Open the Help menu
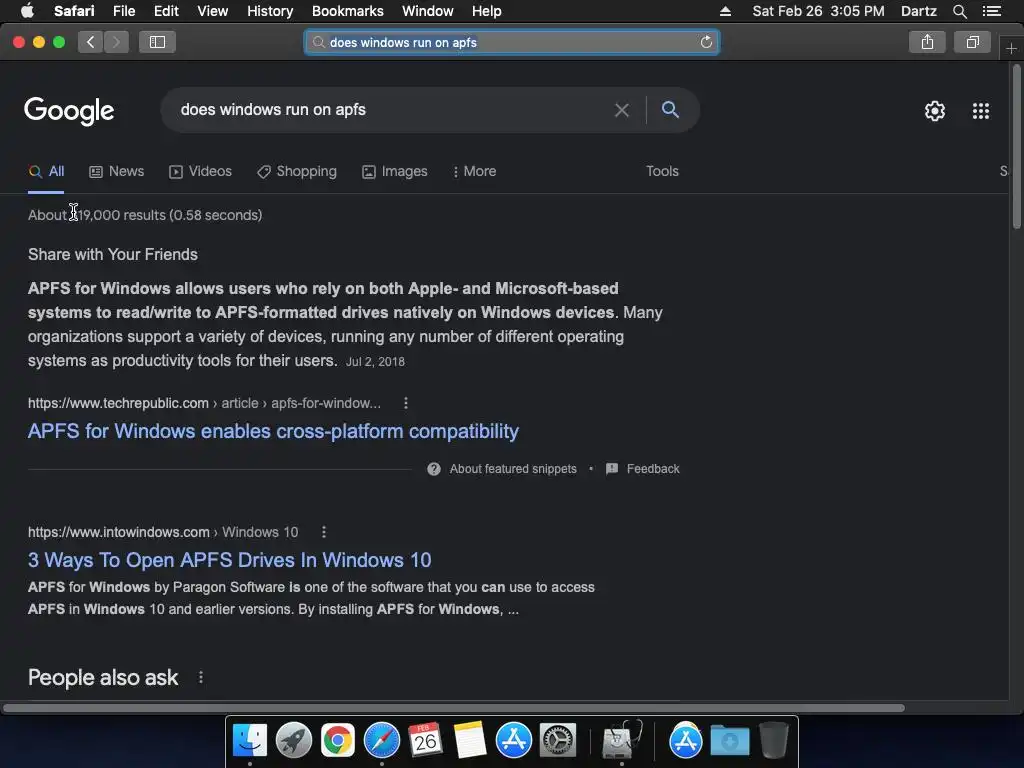This screenshot has width=1024, height=768. tap(487, 11)
